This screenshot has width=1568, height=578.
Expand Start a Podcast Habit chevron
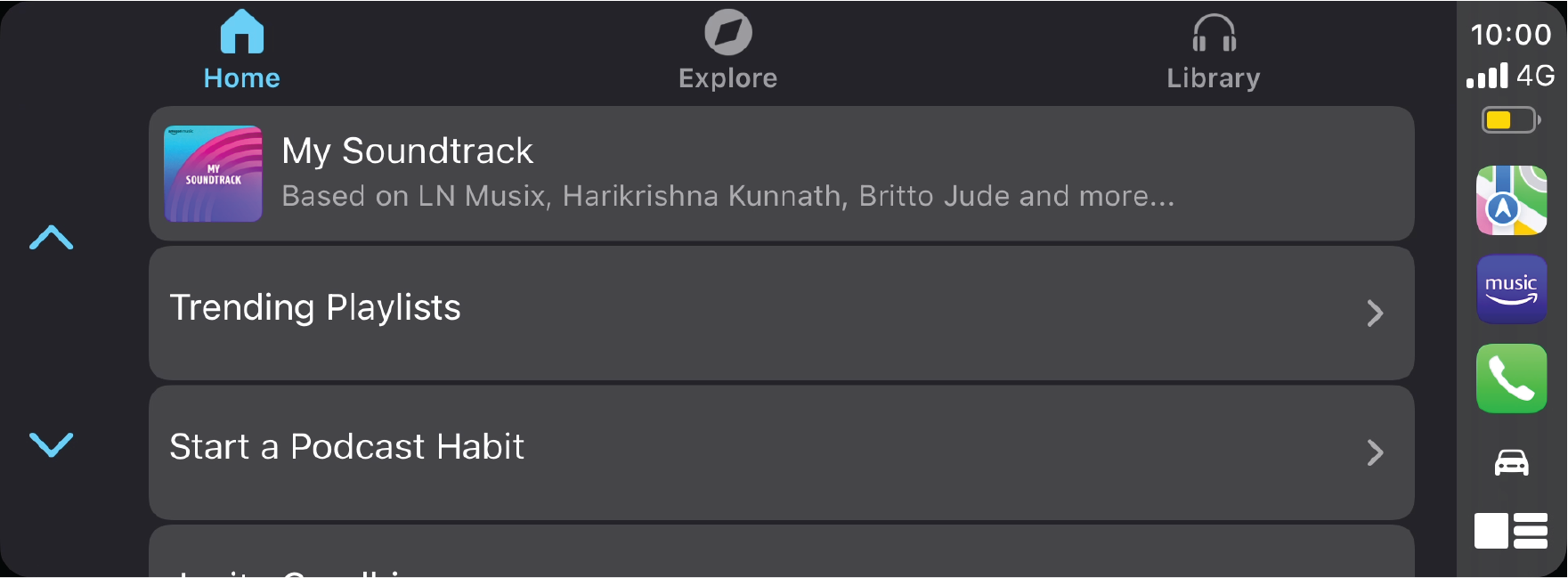(x=1375, y=452)
